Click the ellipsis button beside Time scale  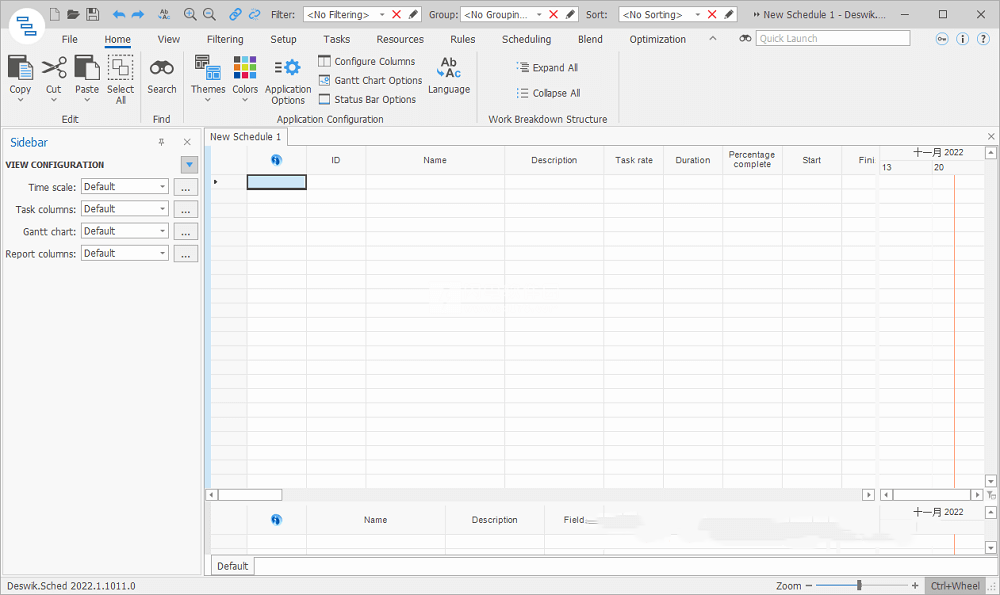click(x=186, y=187)
